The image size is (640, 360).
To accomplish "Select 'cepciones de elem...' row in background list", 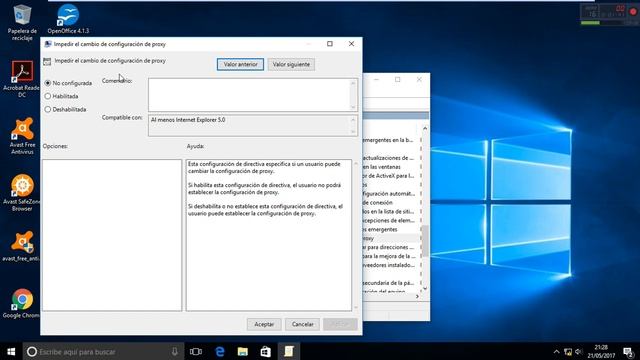I will tap(388, 220).
